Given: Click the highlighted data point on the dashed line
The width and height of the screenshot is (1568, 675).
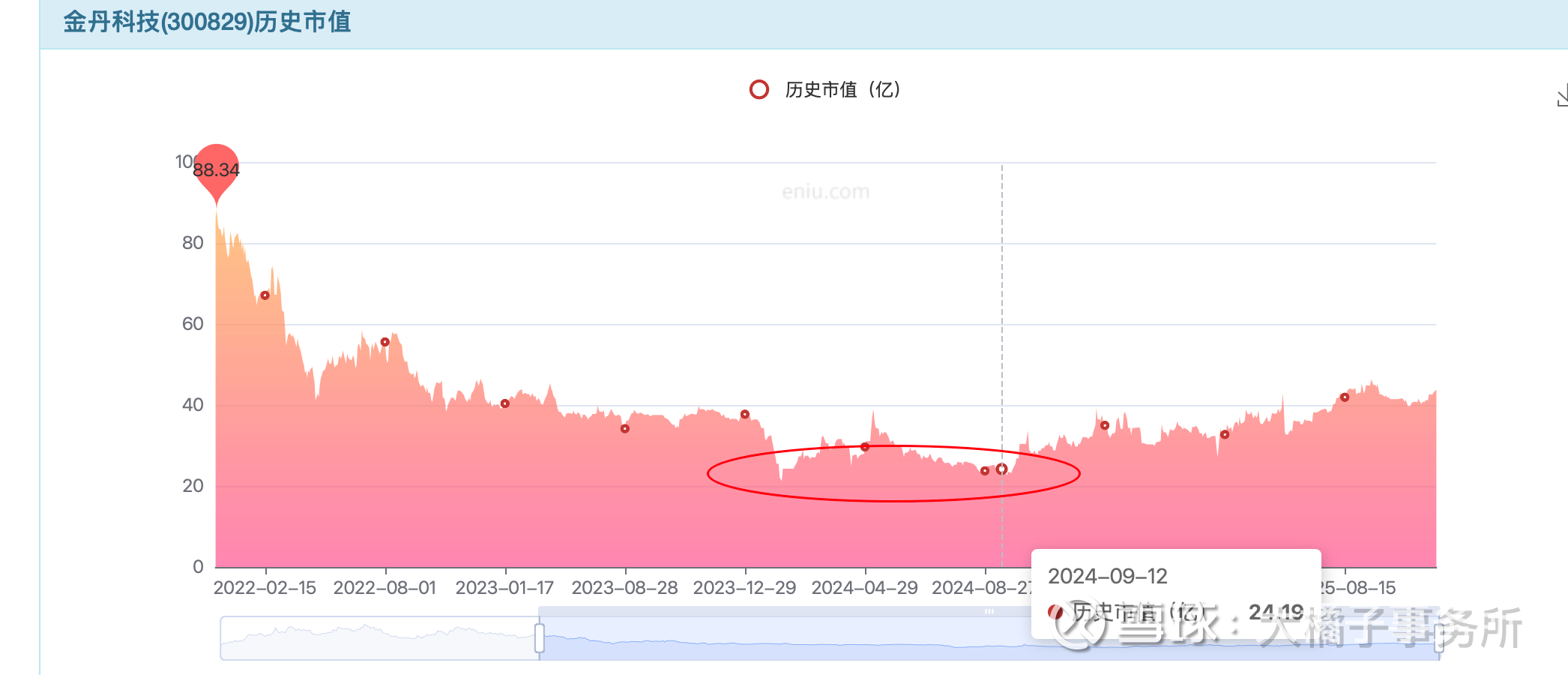Looking at the screenshot, I should pyautogui.click(x=1002, y=469).
